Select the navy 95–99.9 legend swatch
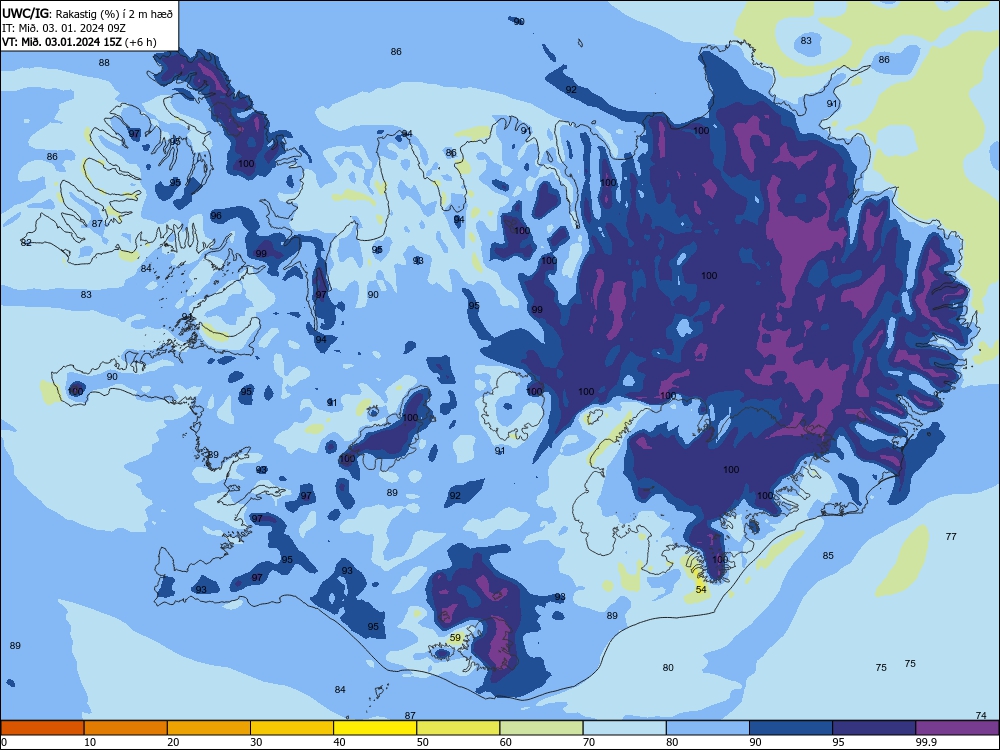 click(874, 728)
